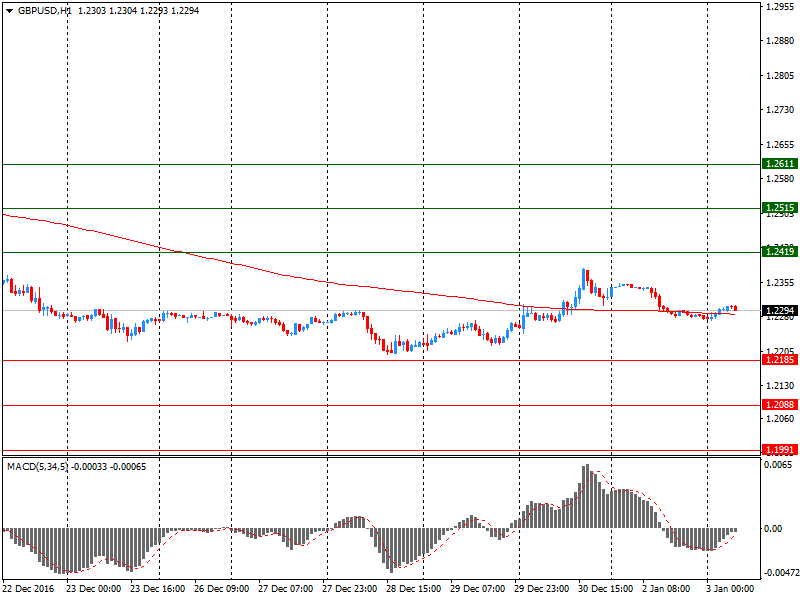The height and width of the screenshot is (600, 800).
Task: Select the 3 Jan 00:00 time label
Action: (730, 589)
